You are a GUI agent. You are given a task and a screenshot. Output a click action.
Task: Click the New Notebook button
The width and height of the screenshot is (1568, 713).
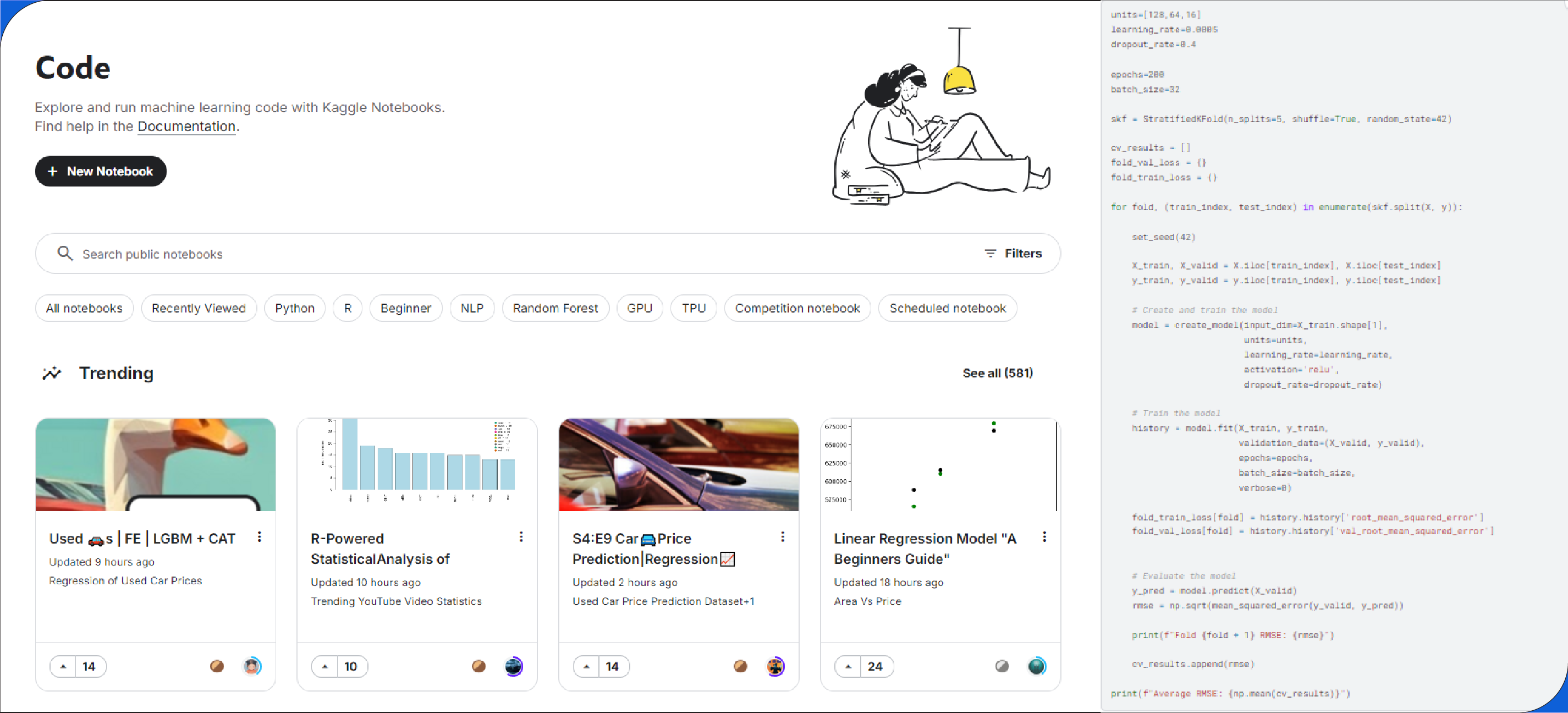(101, 171)
